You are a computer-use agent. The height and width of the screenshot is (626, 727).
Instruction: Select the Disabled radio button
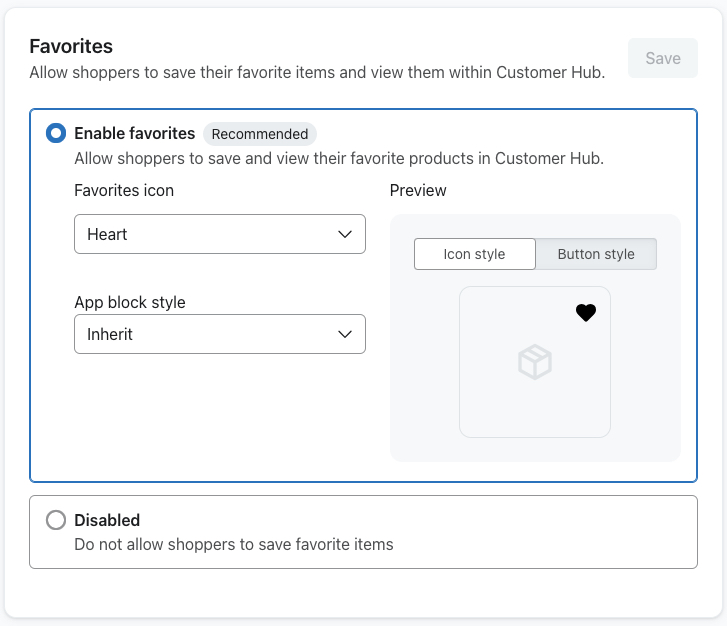point(56,520)
